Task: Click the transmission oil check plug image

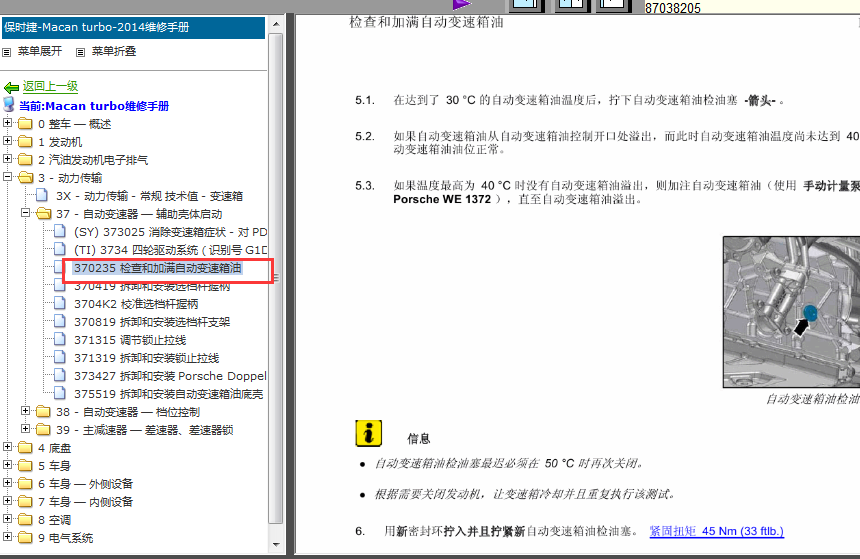Action: coord(791,312)
